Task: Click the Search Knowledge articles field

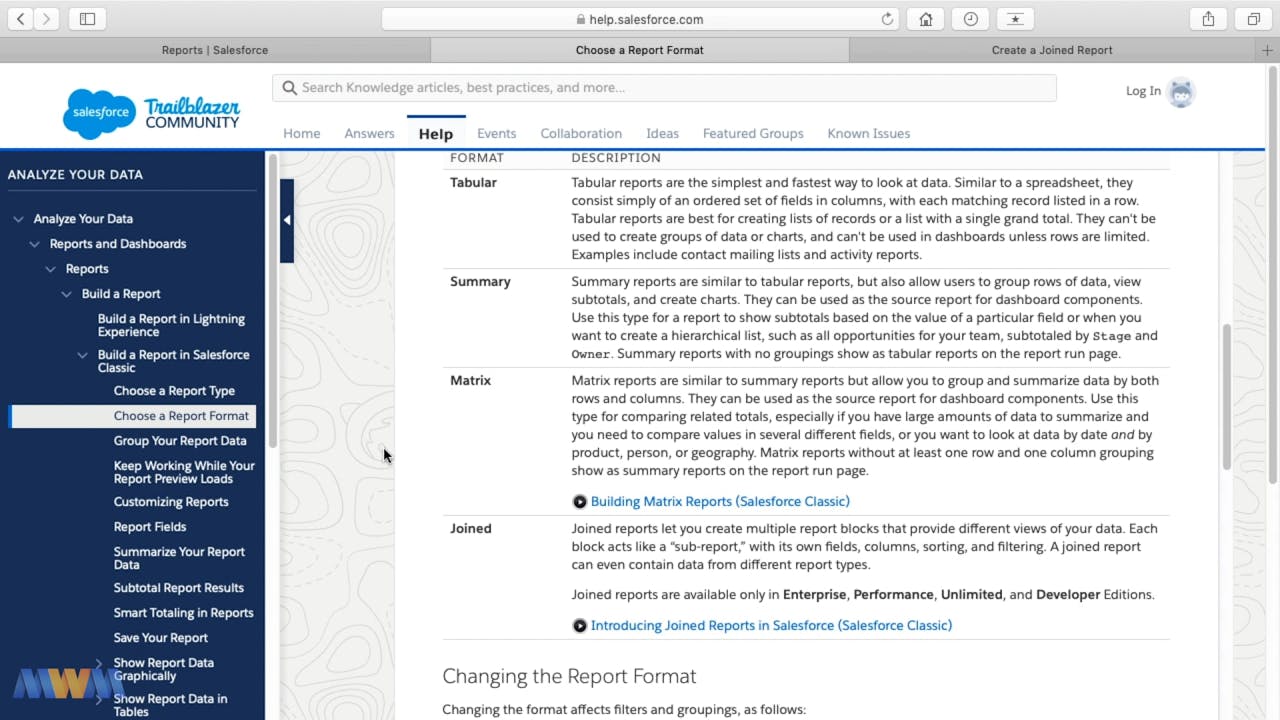Action: pos(664,88)
